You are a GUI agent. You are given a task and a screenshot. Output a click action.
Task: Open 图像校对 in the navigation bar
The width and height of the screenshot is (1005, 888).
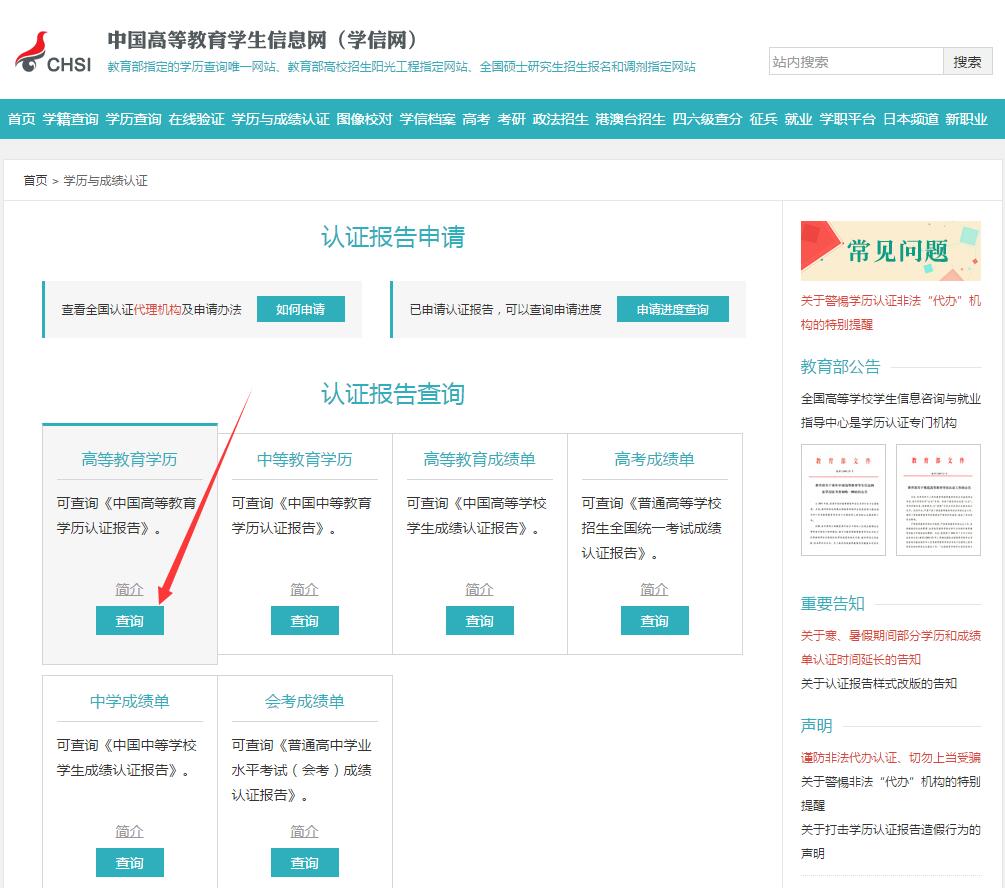[x=364, y=119]
